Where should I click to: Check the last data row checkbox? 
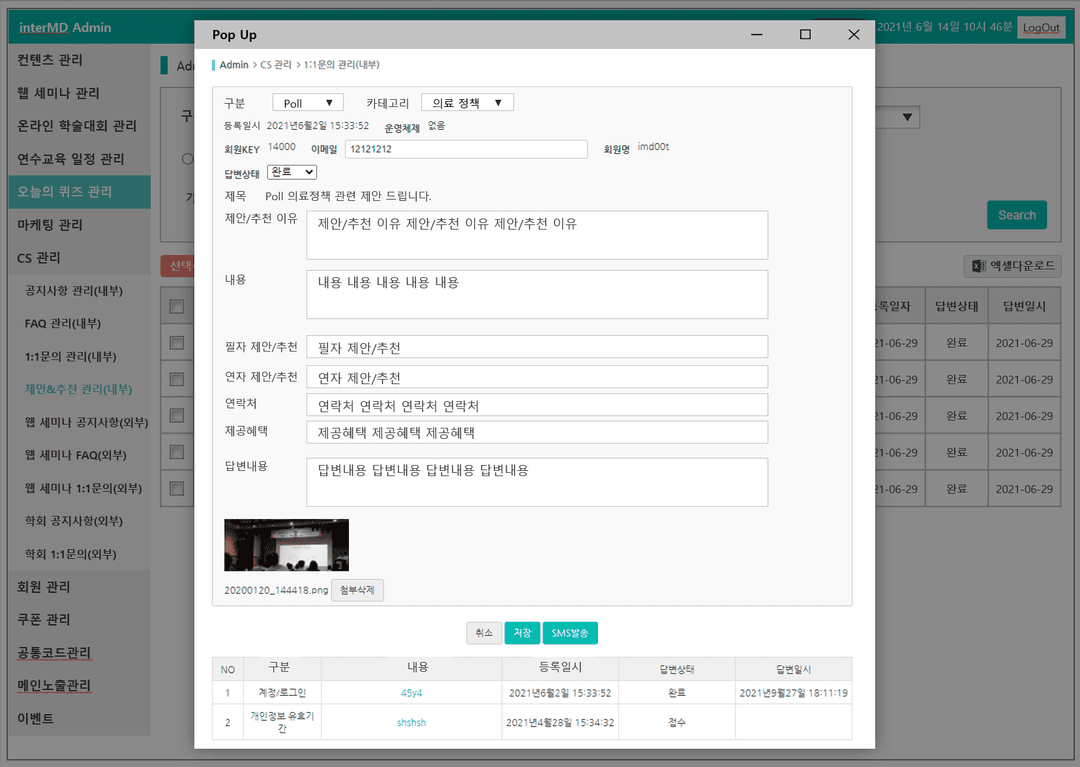177,489
